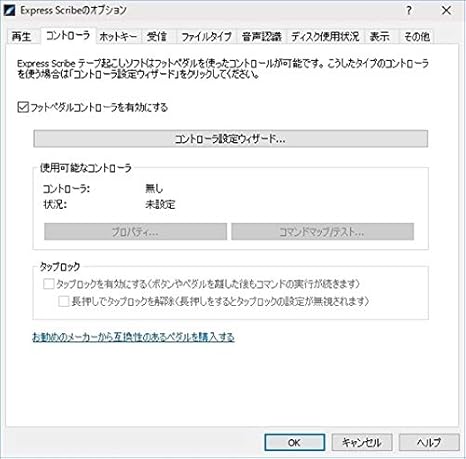Screen dimensions: 466x459
Task: Click the 状況: label
Action: (55, 204)
